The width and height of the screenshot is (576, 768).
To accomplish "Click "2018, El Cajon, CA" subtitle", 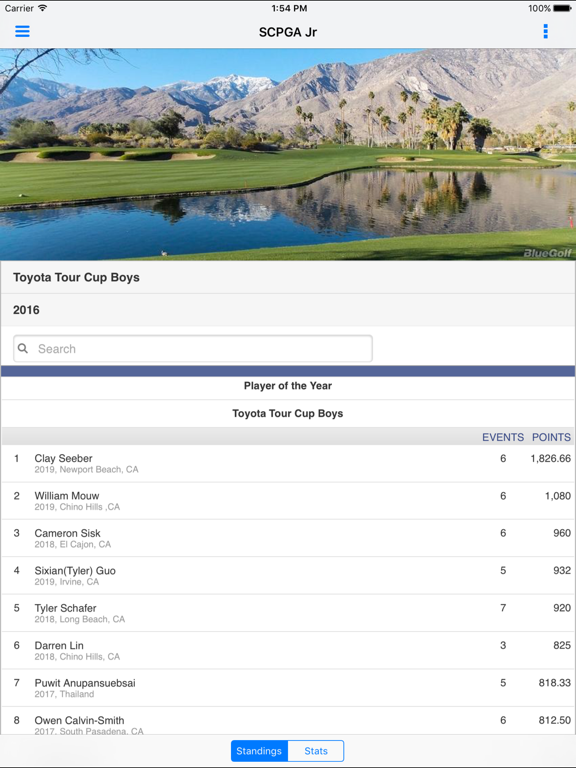I will point(72,545).
